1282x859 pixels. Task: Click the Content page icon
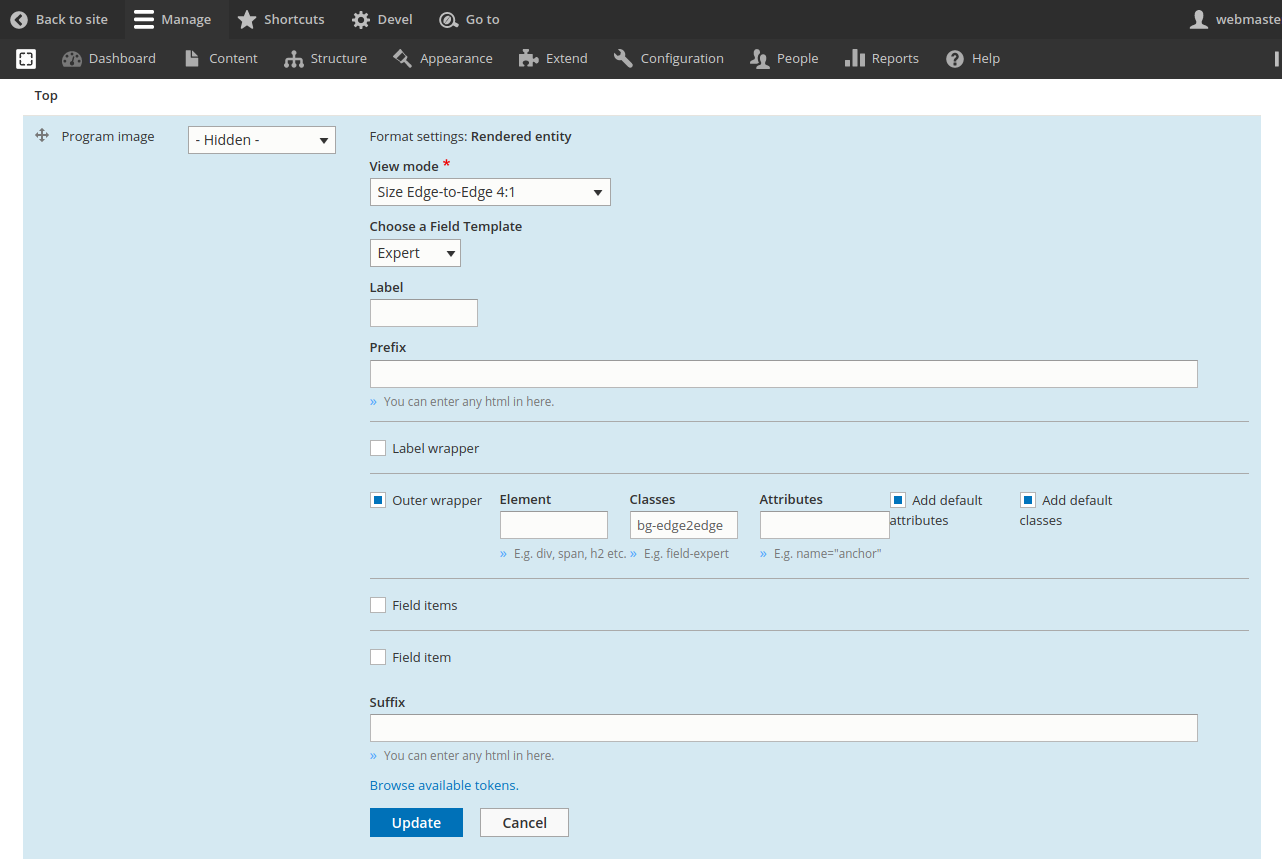pyautogui.click(x=192, y=59)
